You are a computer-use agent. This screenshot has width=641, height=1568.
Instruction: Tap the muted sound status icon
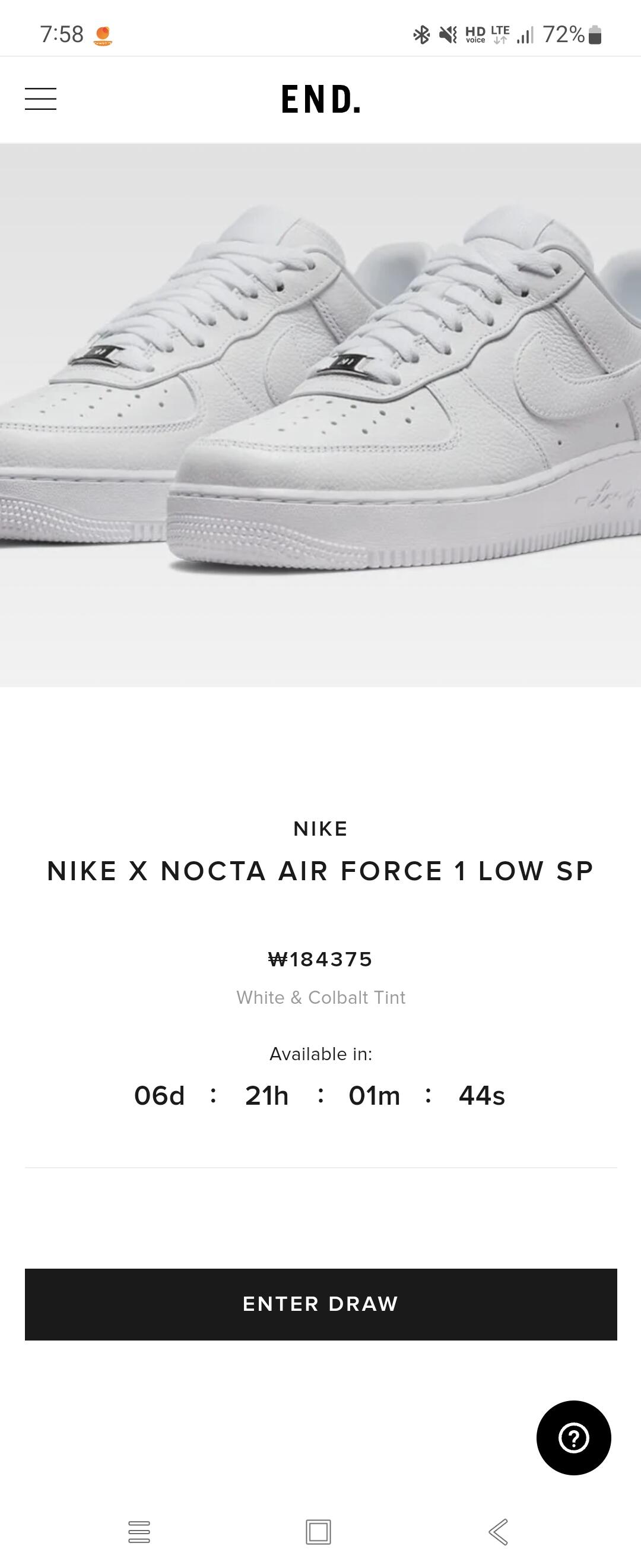(x=448, y=34)
